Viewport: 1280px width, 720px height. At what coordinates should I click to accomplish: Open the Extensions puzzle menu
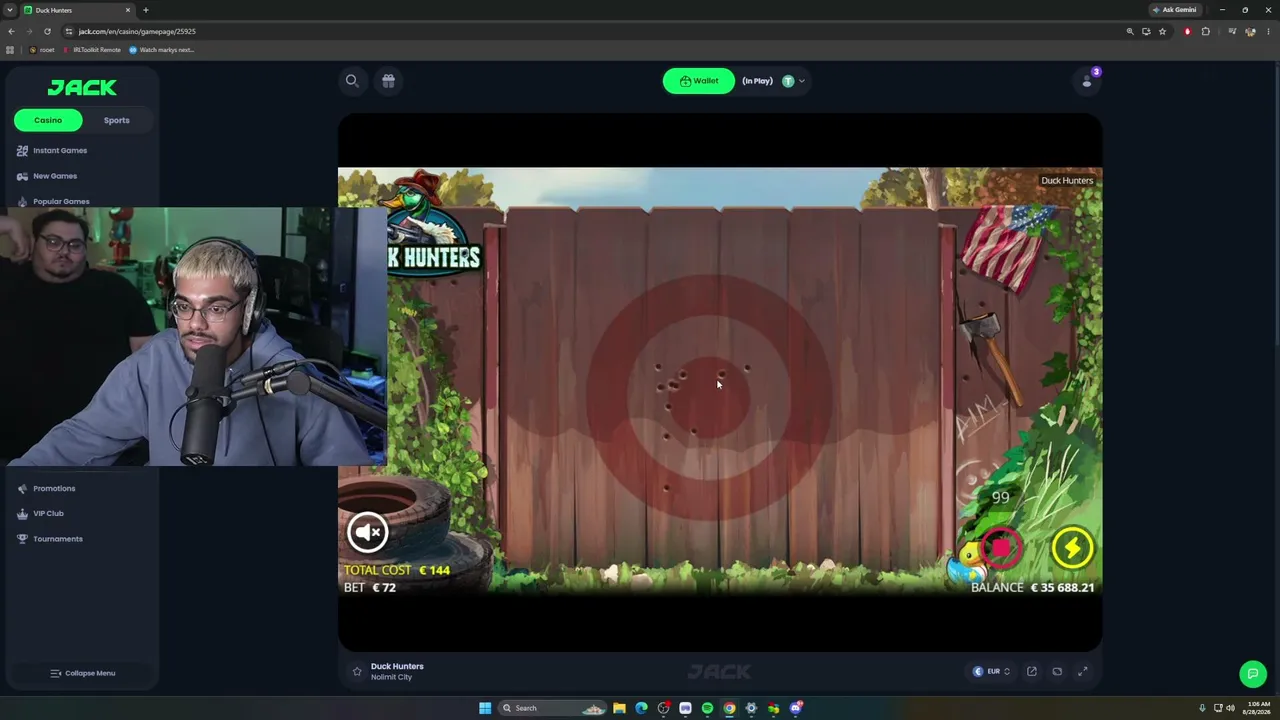click(x=1205, y=31)
